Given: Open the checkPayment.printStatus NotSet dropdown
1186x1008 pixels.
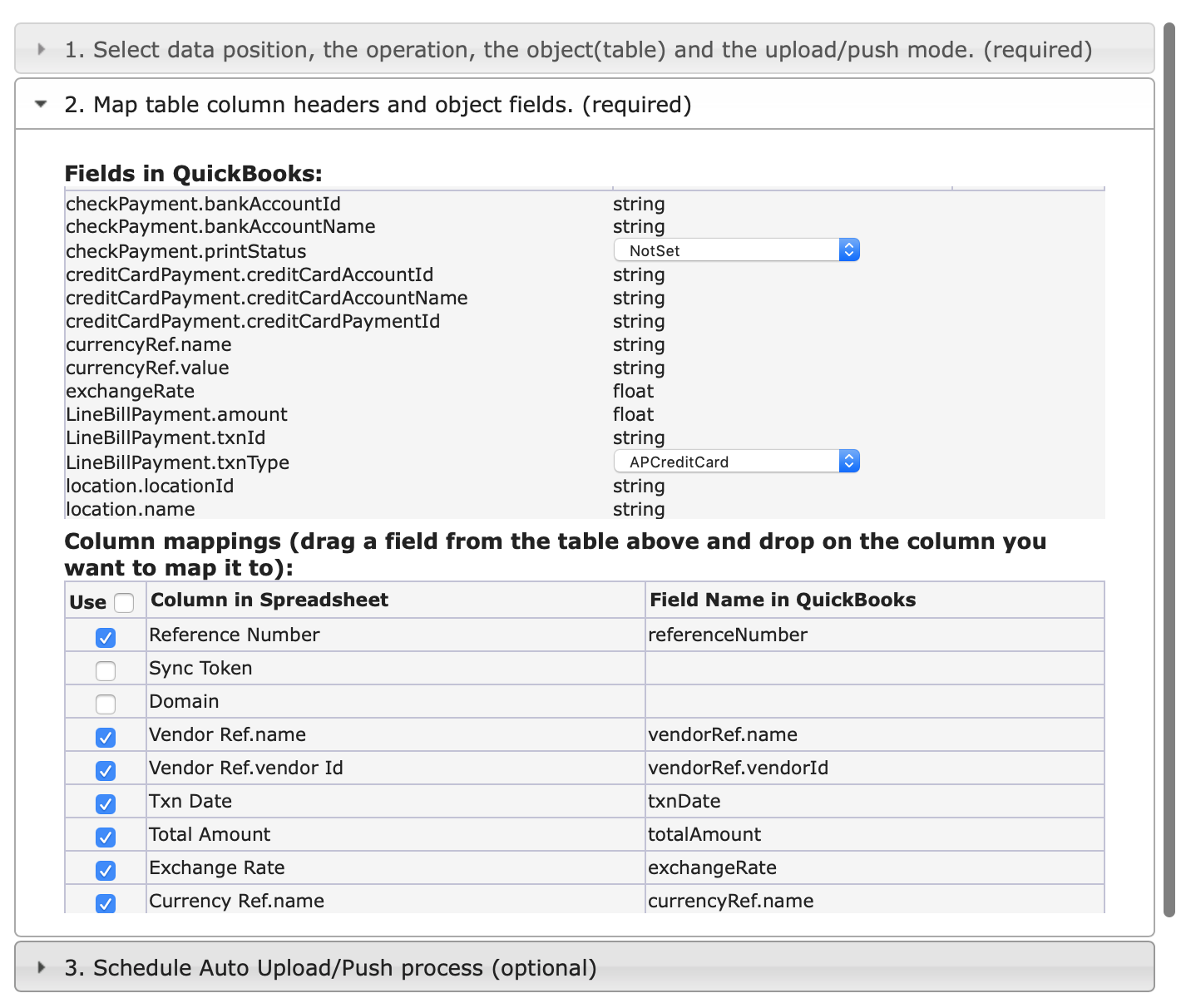Looking at the screenshot, I should 736,250.
